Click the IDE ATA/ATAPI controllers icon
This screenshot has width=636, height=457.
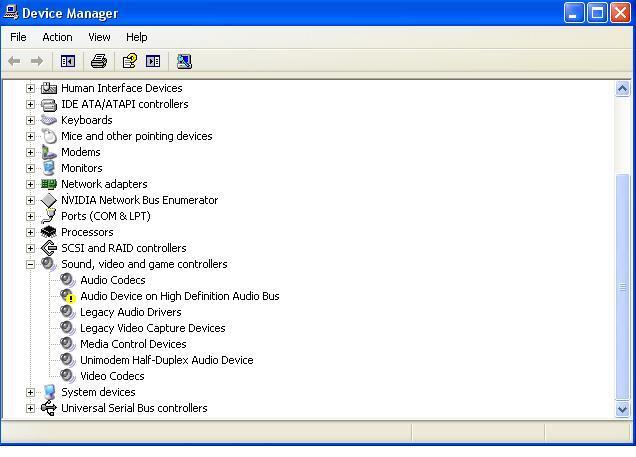click(x=49, y=104)
